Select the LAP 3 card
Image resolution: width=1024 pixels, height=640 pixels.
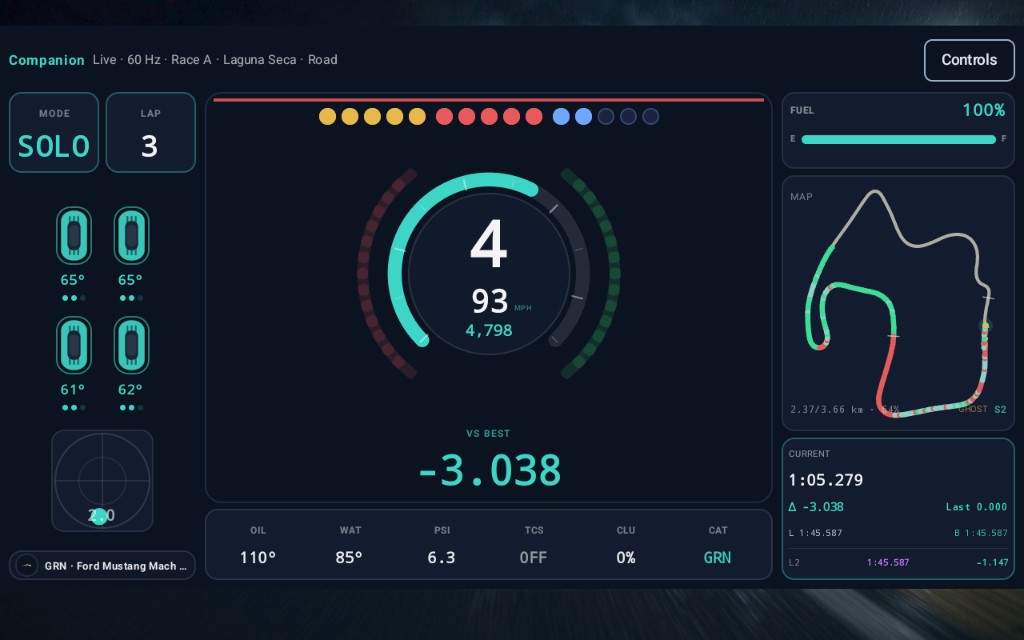click(150, 133)
